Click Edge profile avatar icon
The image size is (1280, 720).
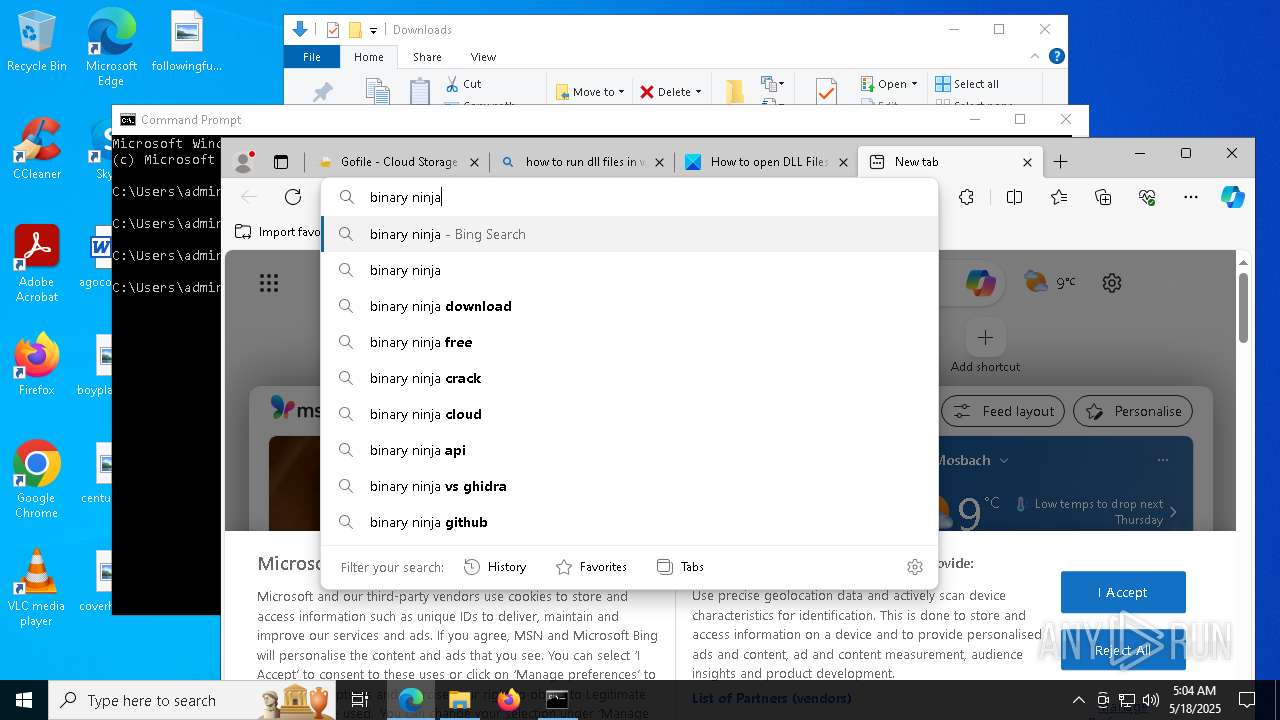click(x=244, y=162)
